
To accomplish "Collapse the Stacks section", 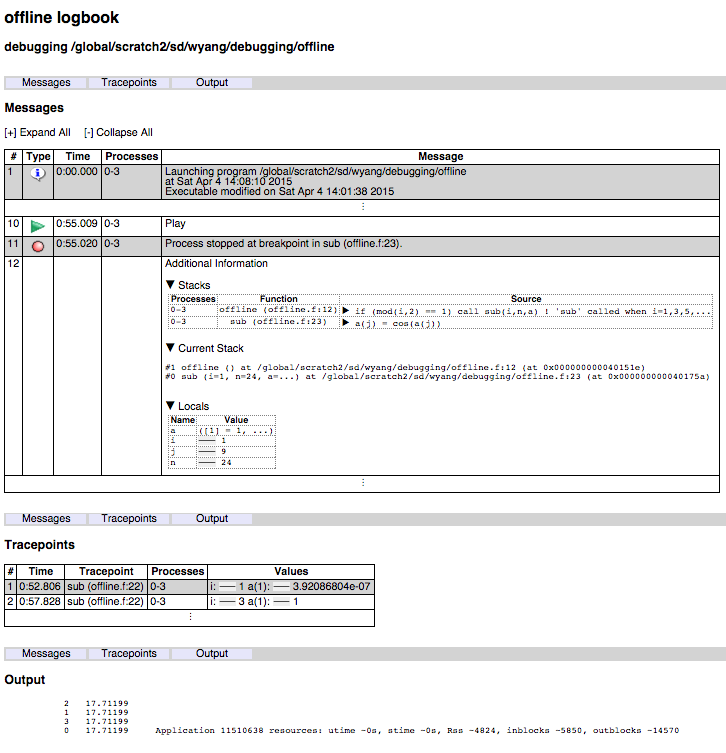I will click(170, 285).
